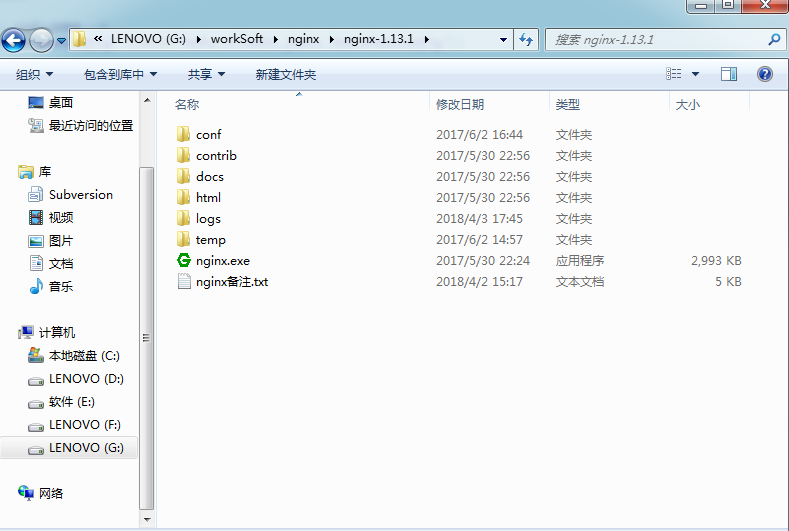The width and height of the screenshot is (789, 531).
Task: Click the file name nginx备注.txt
Action: pyautogui.click(x=232, y=282)
